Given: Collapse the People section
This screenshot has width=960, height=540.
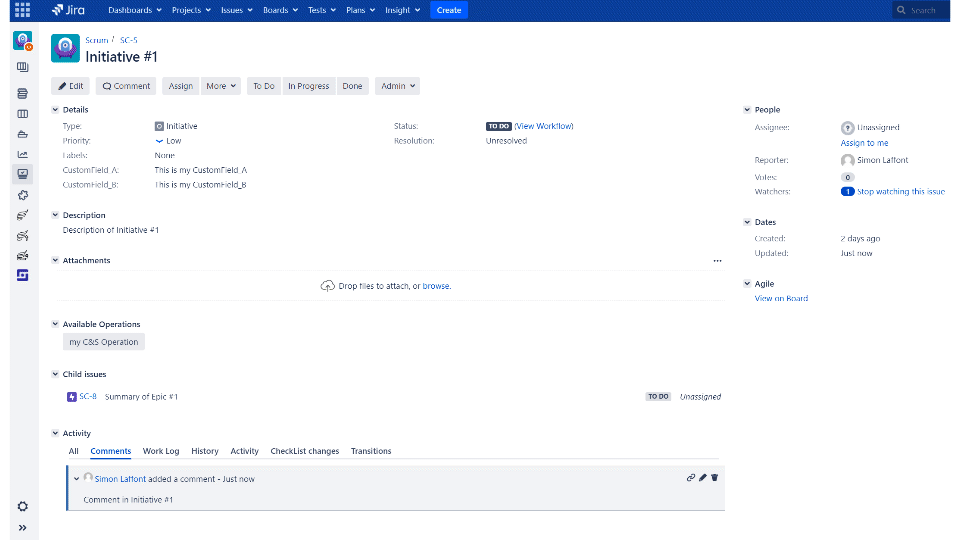Looking at the screenshot, I should tap(747, 110).
